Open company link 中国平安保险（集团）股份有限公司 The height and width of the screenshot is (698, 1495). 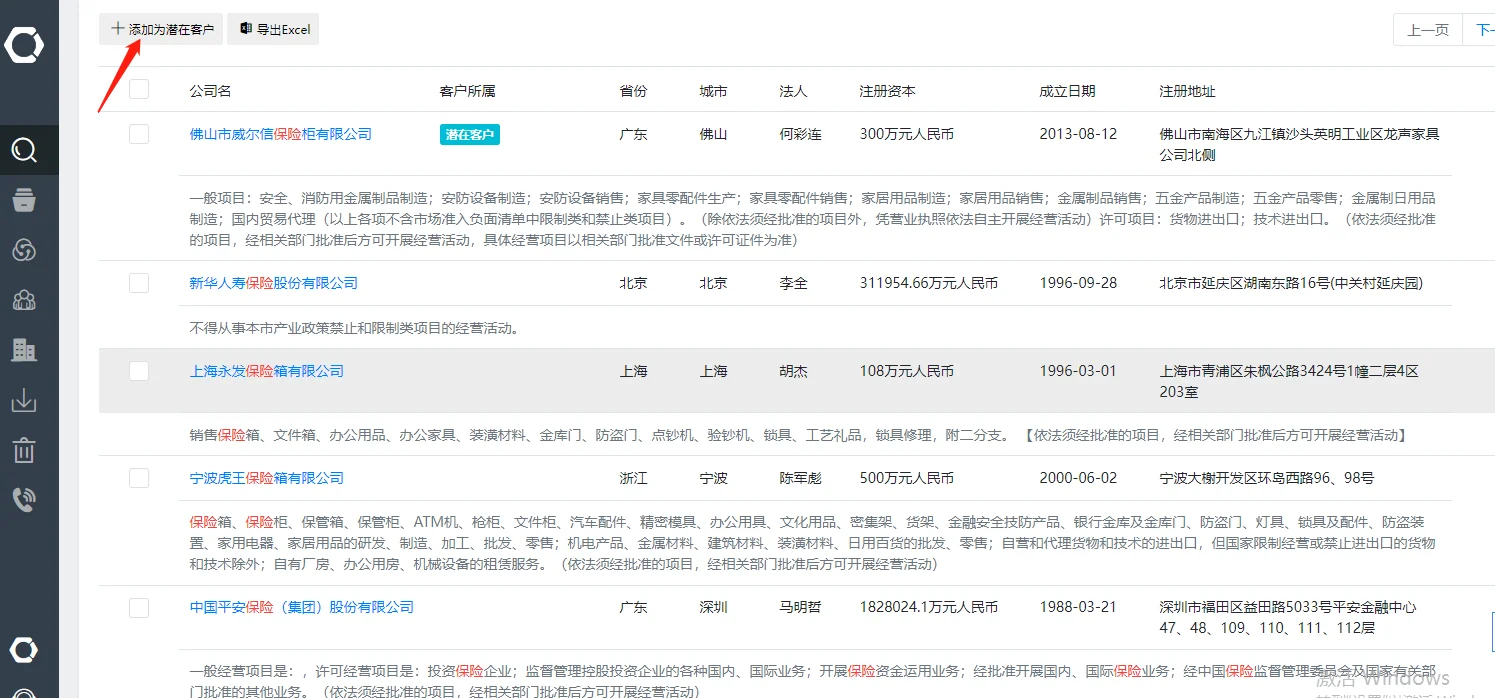[x=302, y=607]
